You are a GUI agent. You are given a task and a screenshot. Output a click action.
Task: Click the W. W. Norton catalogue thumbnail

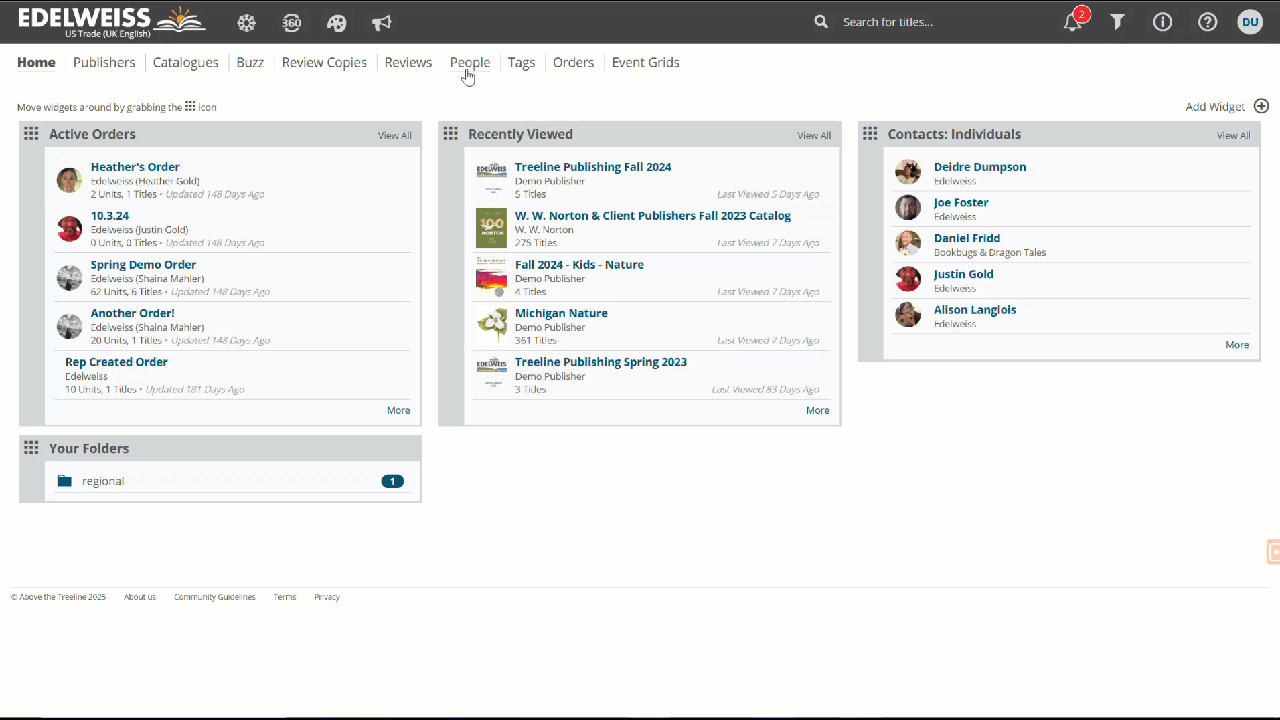click(491, 228)
